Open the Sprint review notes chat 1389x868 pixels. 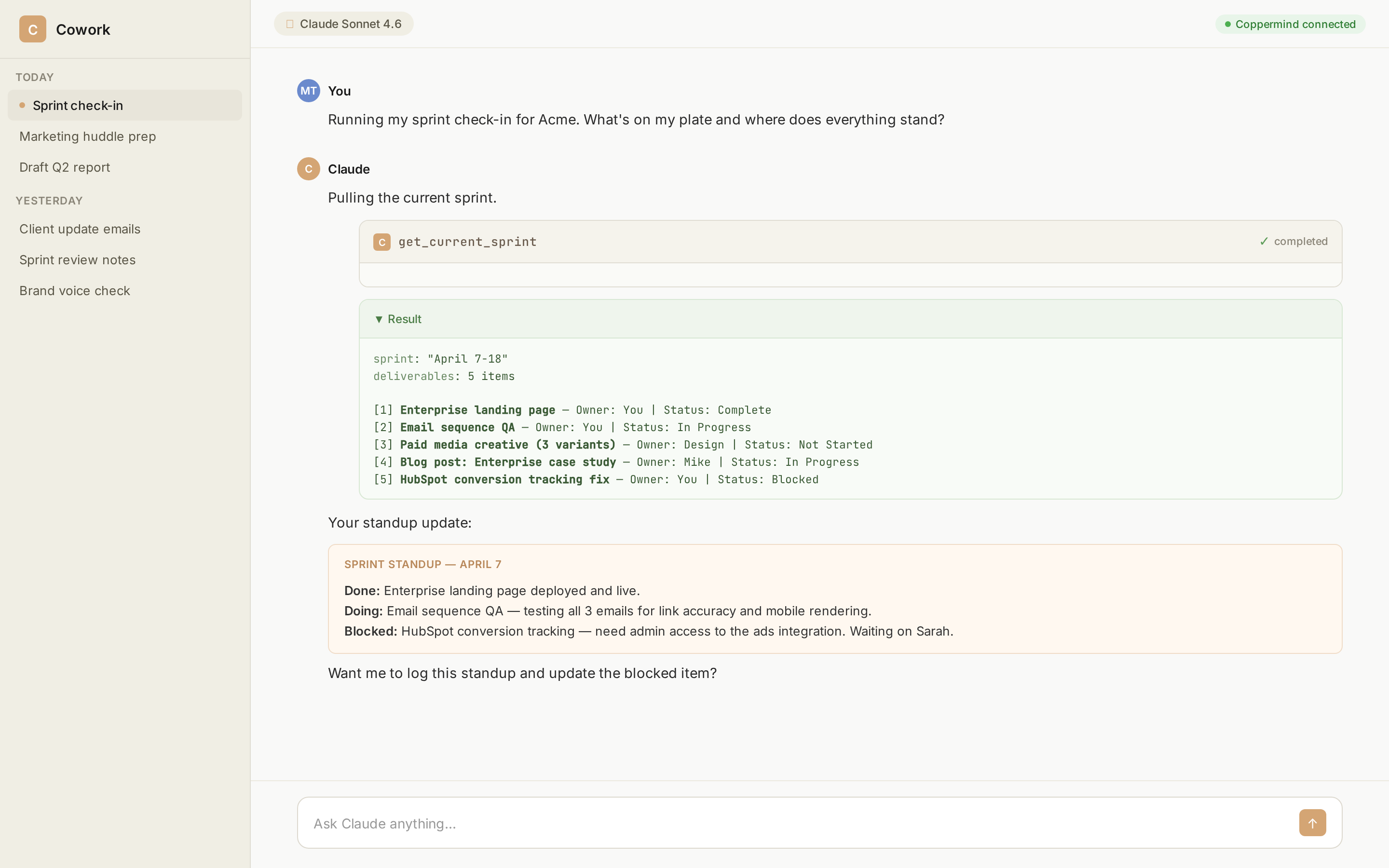coord(124,260)
